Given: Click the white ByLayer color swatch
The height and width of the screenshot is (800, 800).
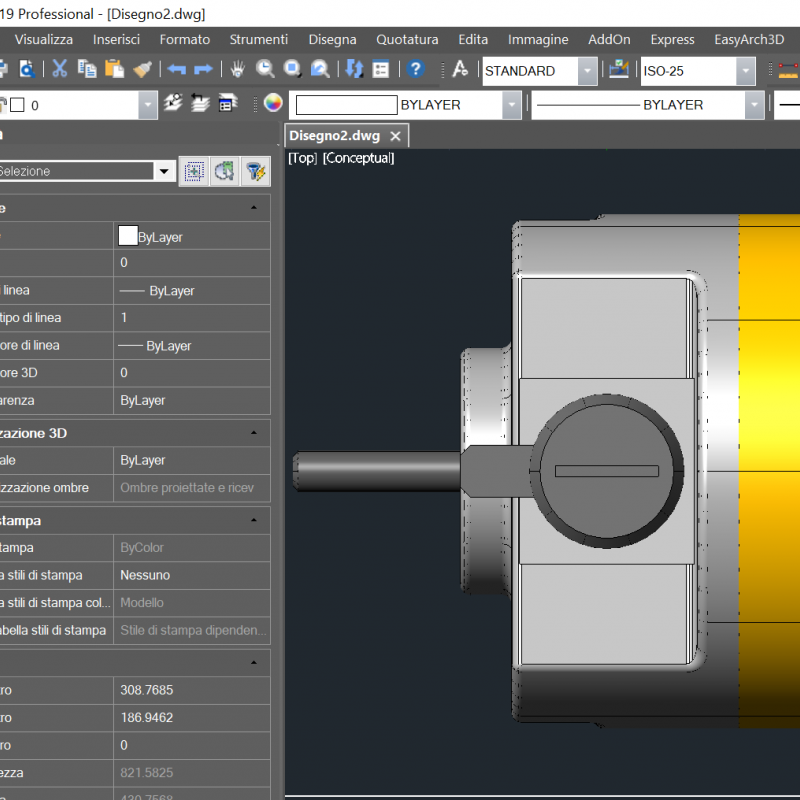Looking at the screenshot, I should coord(128,237).
